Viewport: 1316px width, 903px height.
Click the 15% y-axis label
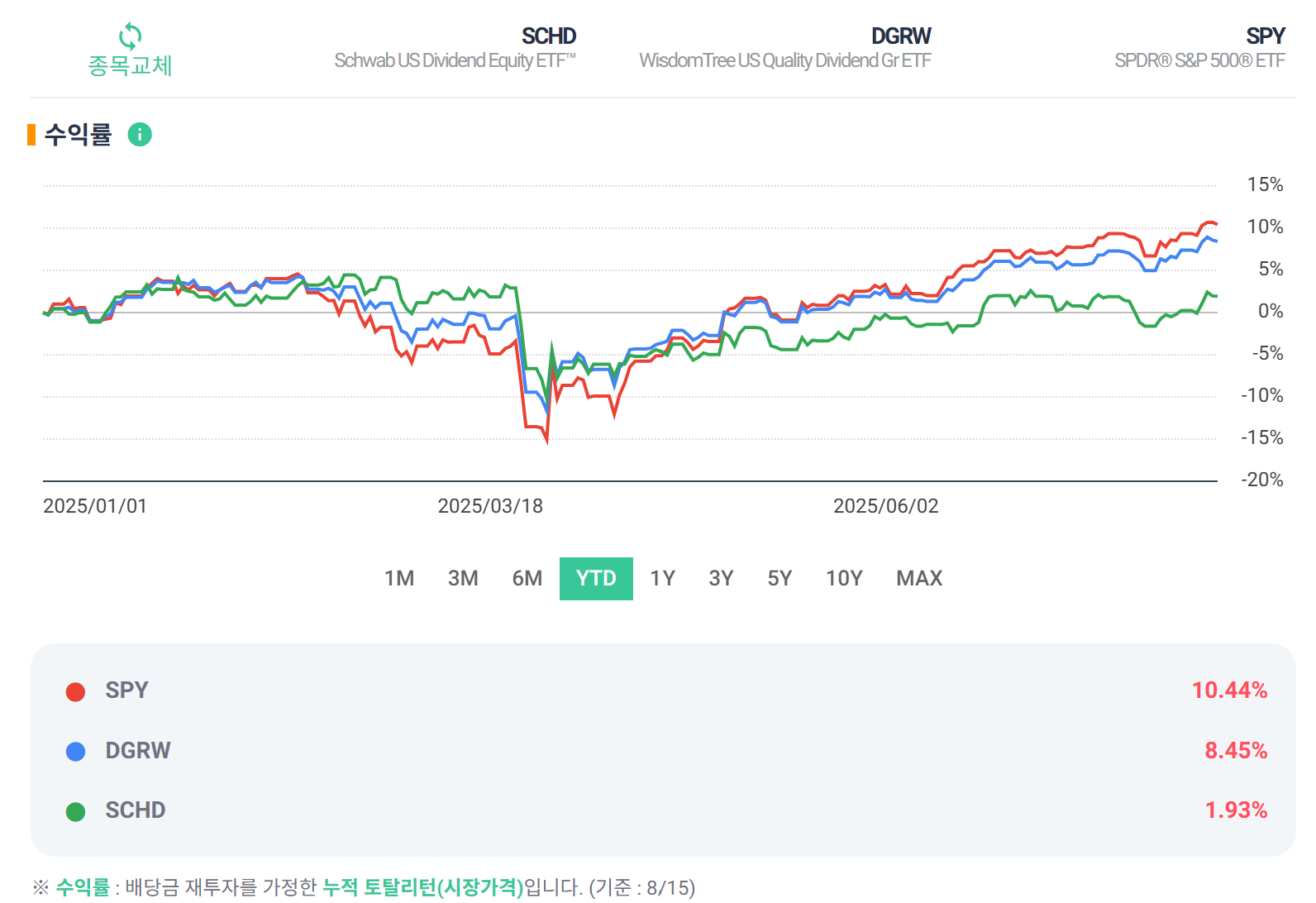point(1266,184)
